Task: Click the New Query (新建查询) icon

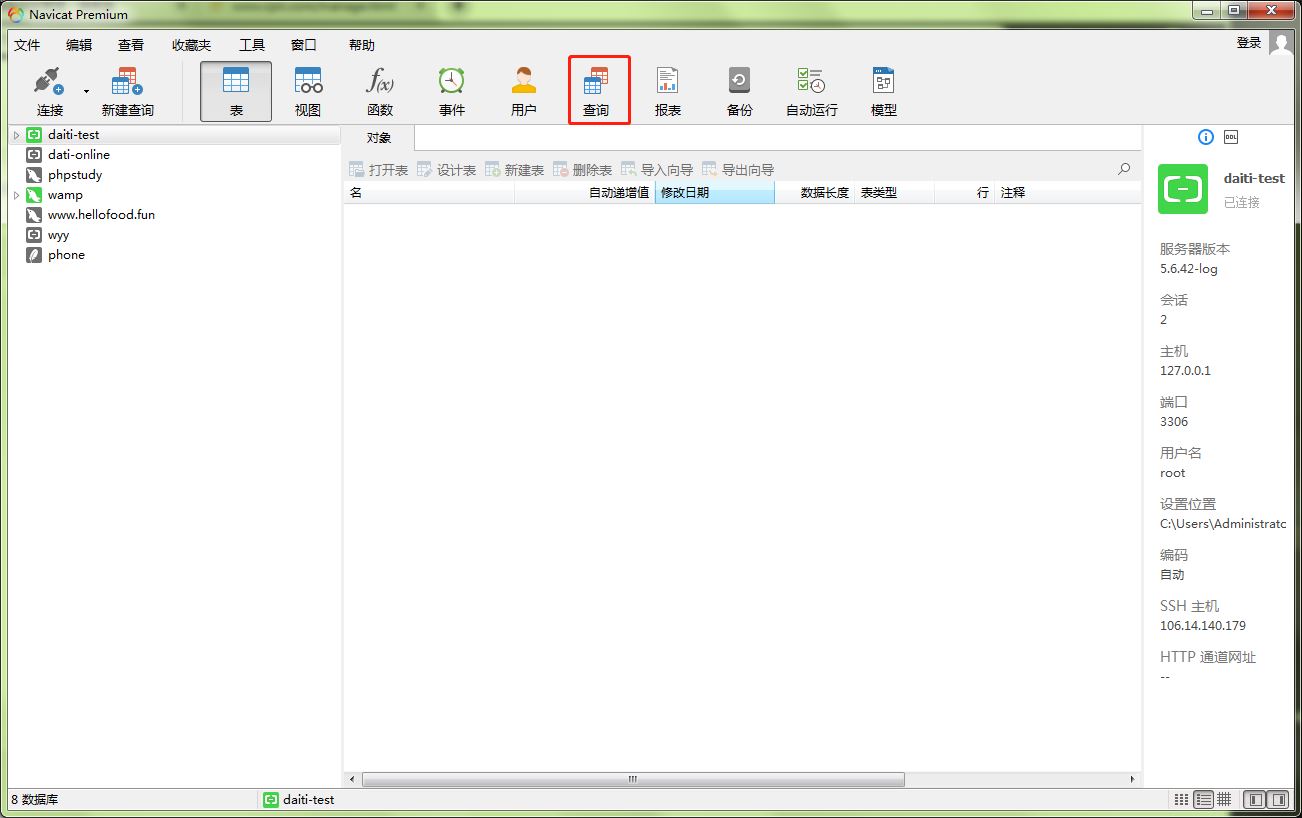Action: point(127,90)
